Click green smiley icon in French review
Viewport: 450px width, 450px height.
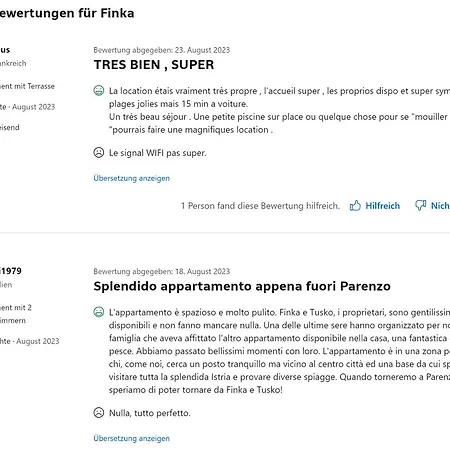tap(99, 91)
